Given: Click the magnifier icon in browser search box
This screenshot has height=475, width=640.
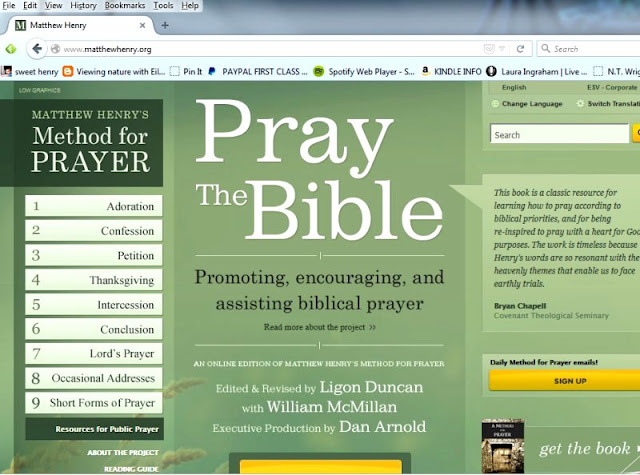Looking at the screenshot, I should point(545,49).
